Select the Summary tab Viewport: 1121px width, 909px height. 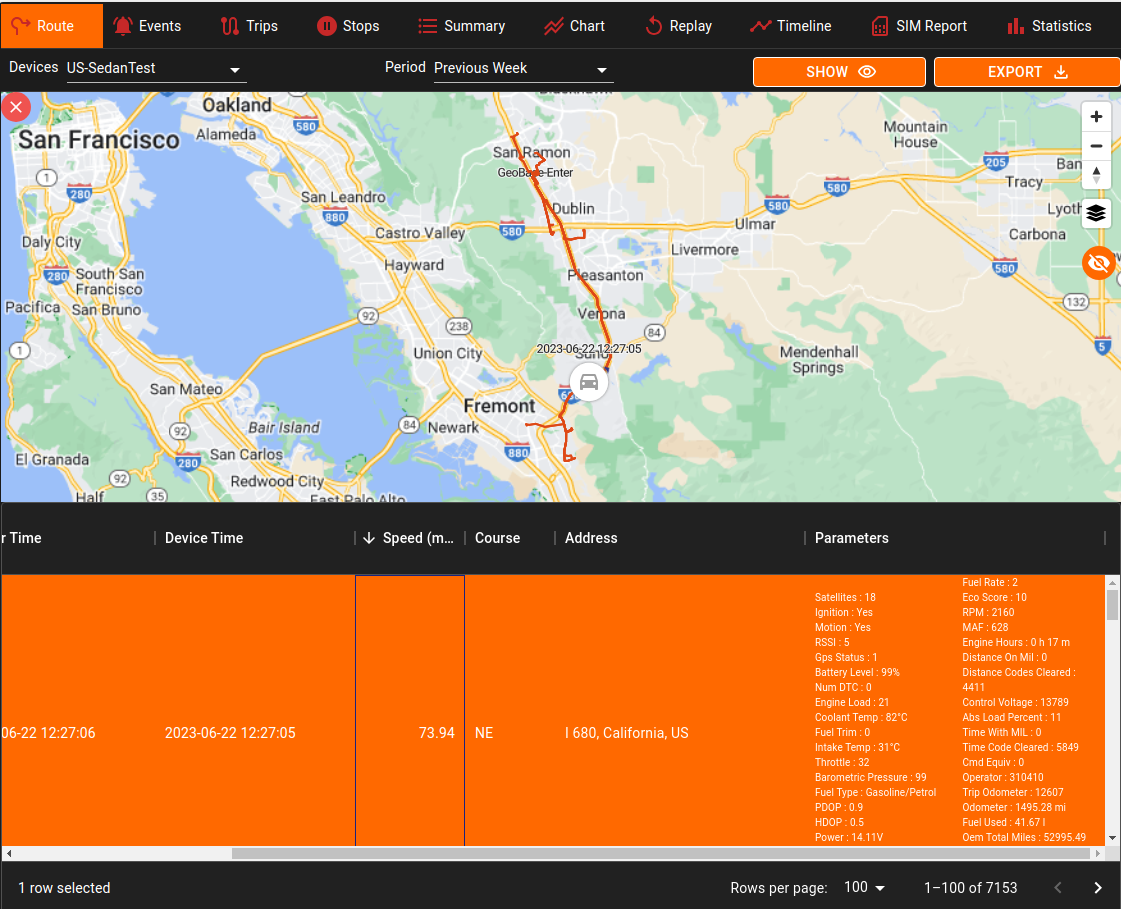tap(461, 26)
